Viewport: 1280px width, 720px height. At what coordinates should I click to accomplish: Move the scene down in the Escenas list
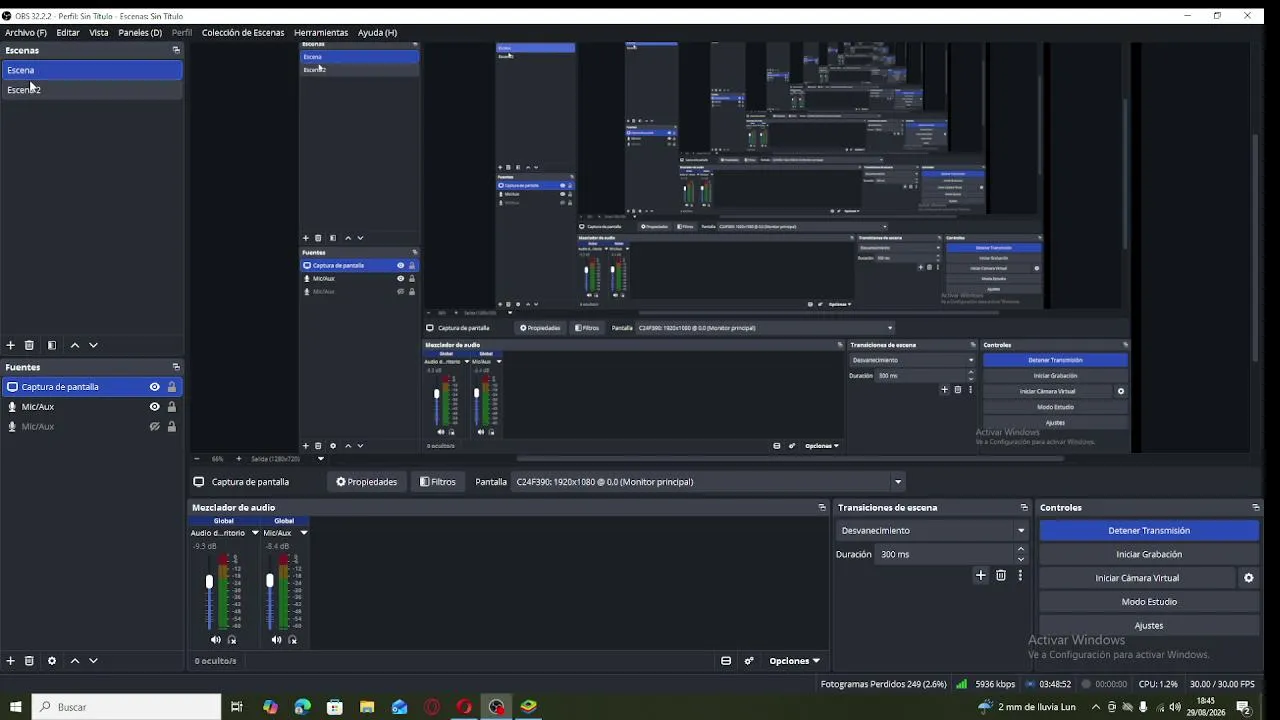tap(93, 345)
